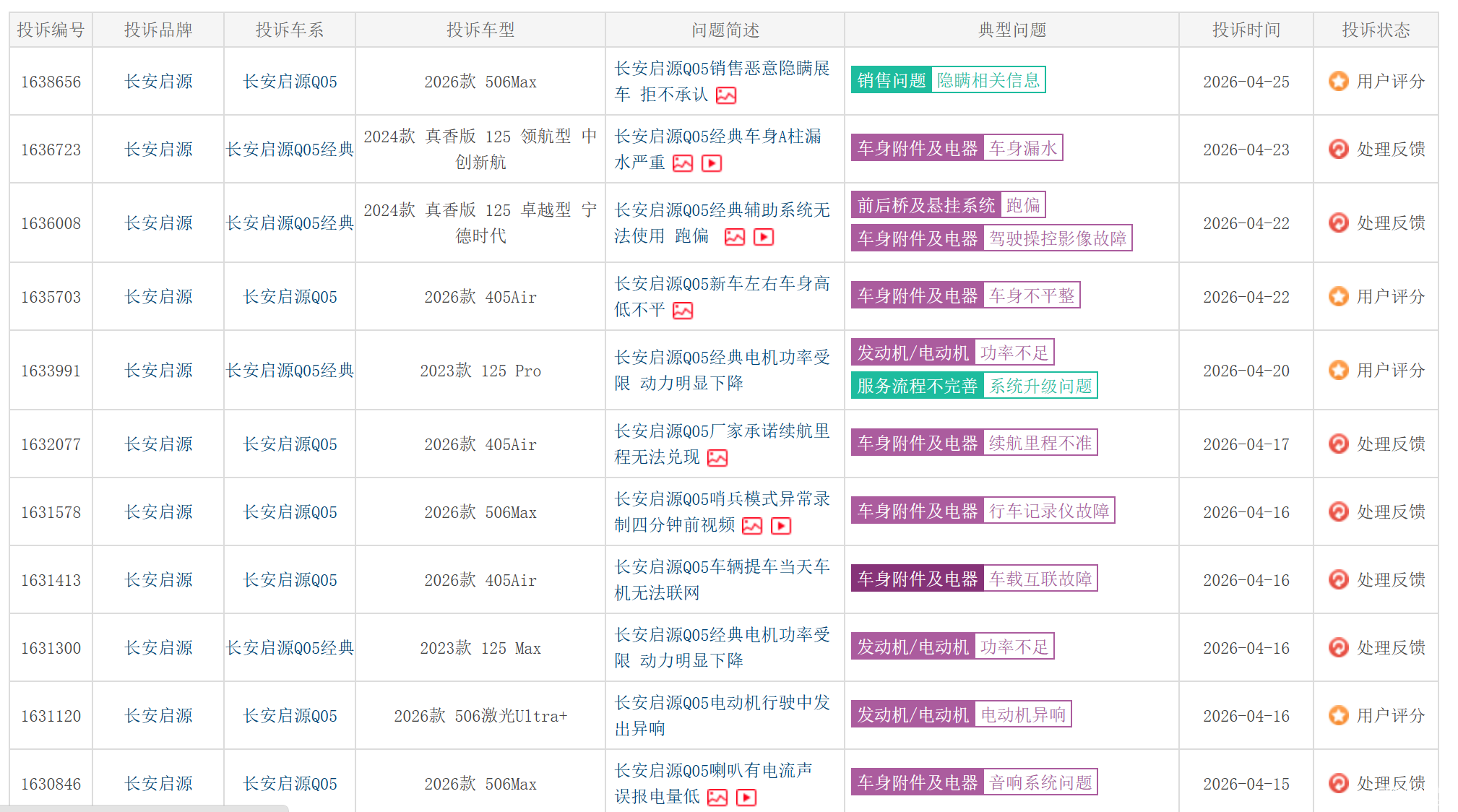
Task: Select the 驾驶操控影像故障 issue tag
Action: point(1058,238)
